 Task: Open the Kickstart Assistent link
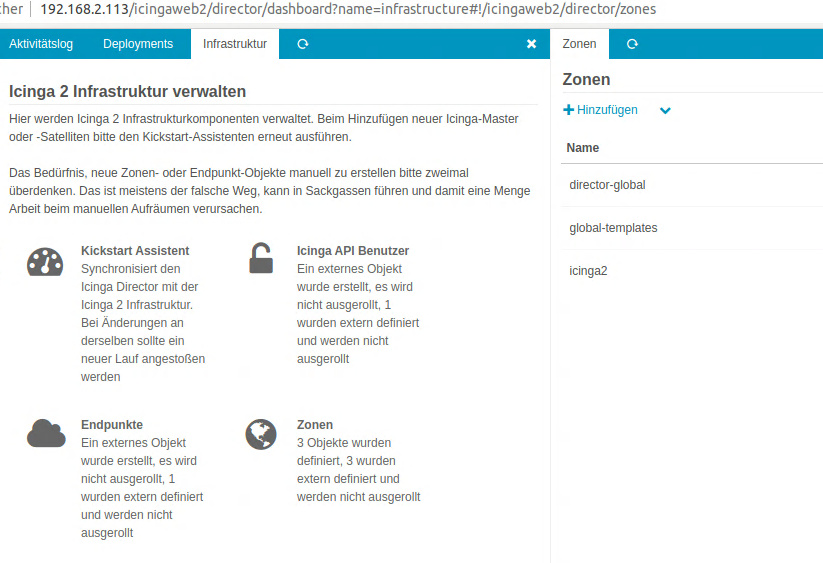pos(135,251)
